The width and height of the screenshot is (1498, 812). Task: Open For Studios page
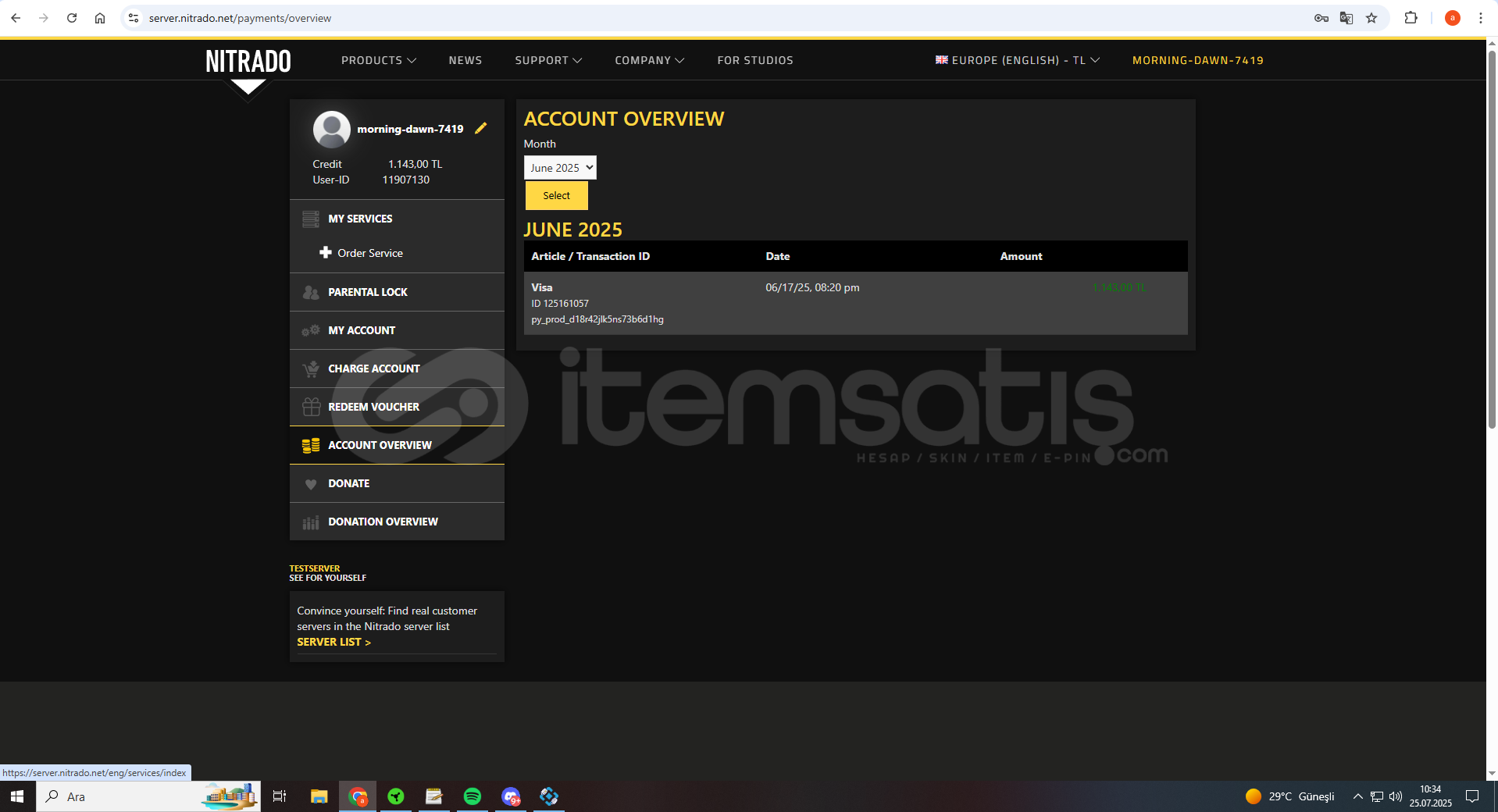click(755, 60)
